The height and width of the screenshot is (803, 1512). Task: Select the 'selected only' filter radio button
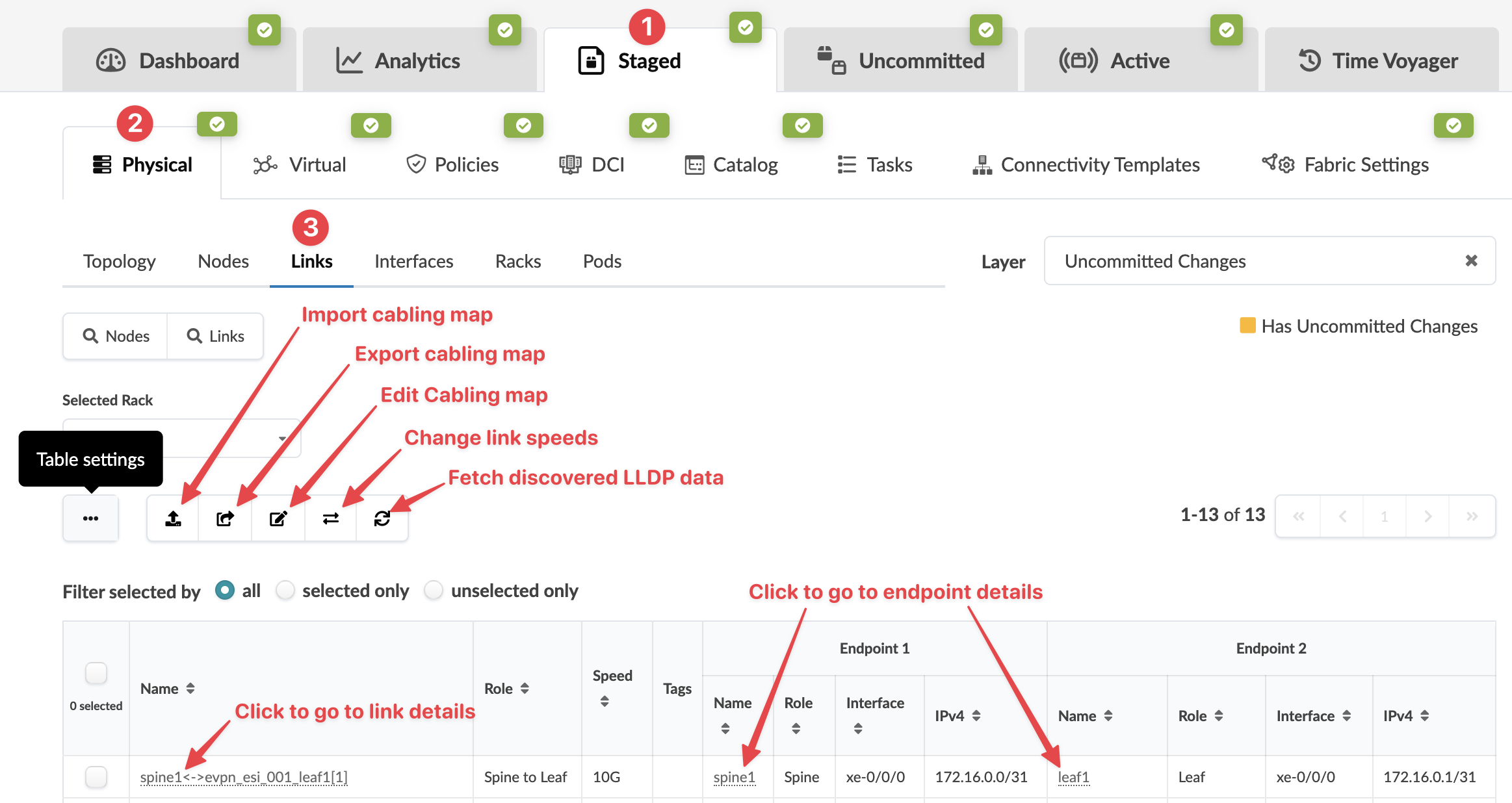click(x=285, y=590)
